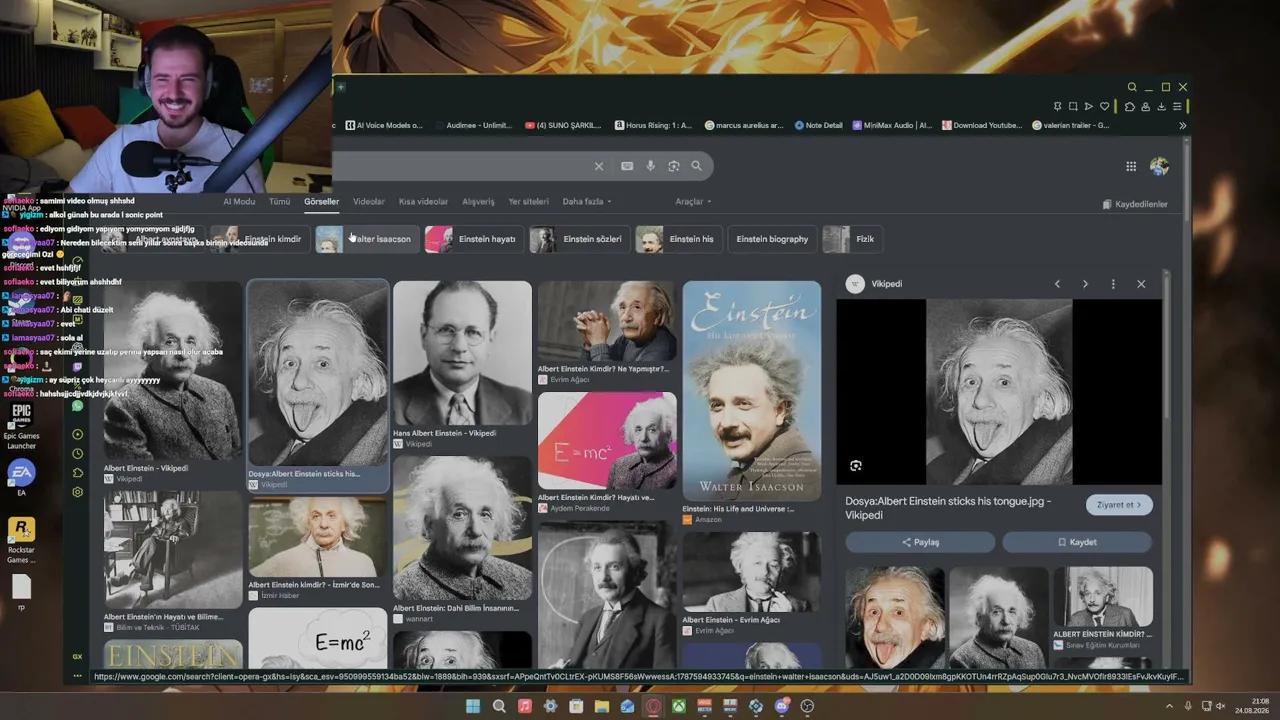This screenshot has width=1280, height=720.
Task: Go to next image in preview panel
Action: (x=1085, y=284)
